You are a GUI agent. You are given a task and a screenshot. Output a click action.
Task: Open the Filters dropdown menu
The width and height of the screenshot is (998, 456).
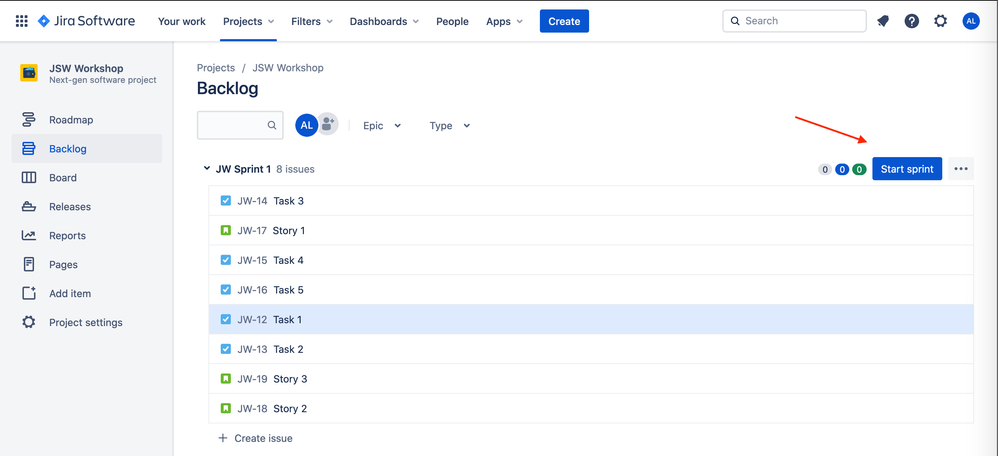coord(312,21)
